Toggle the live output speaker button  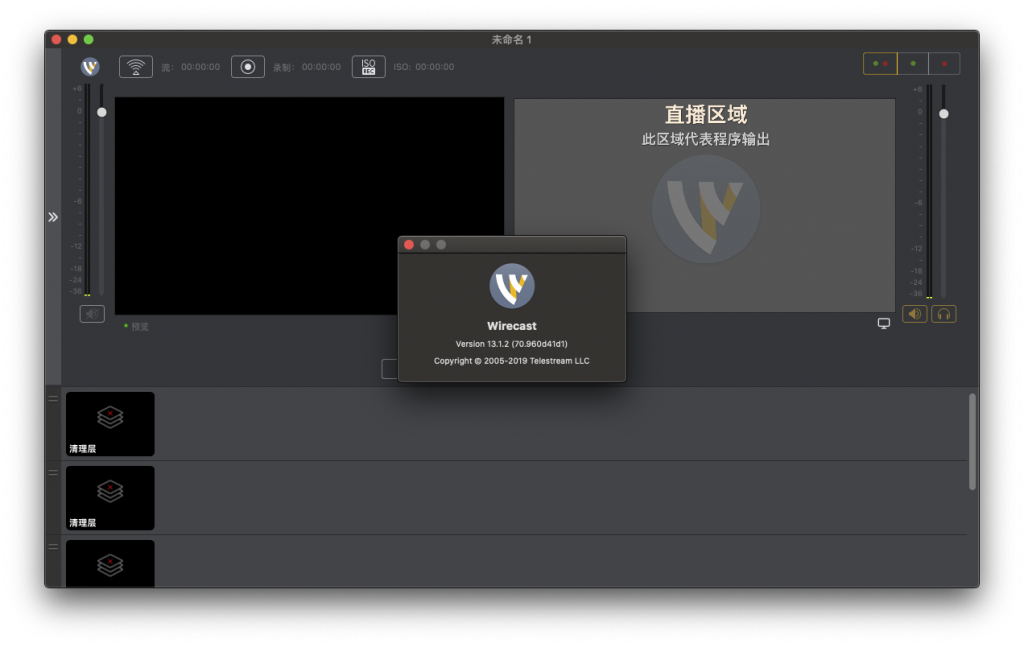point(915,314)
